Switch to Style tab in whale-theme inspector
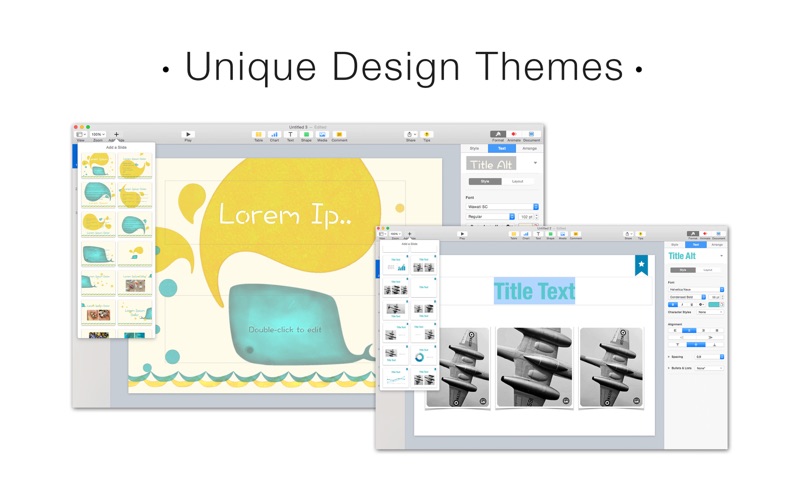 point(474,148)
